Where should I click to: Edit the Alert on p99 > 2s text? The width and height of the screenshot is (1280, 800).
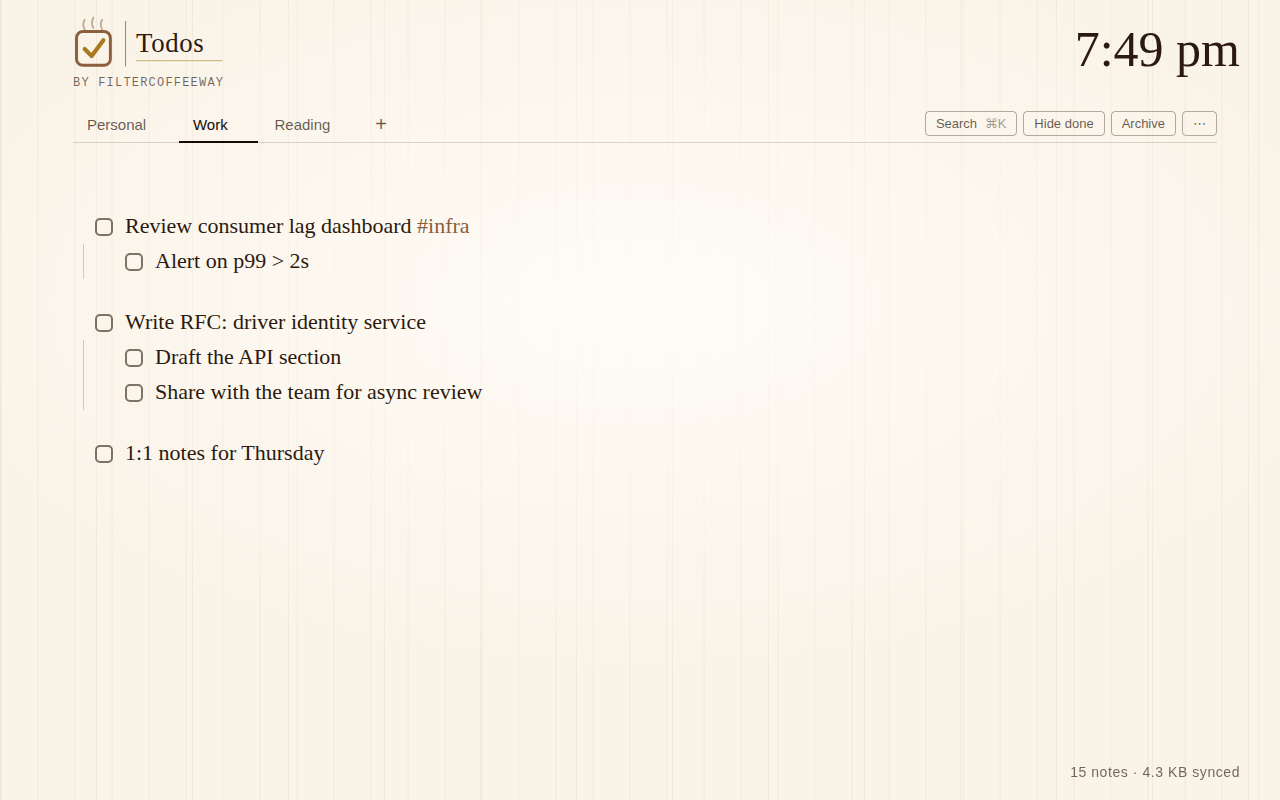[232, 261]
